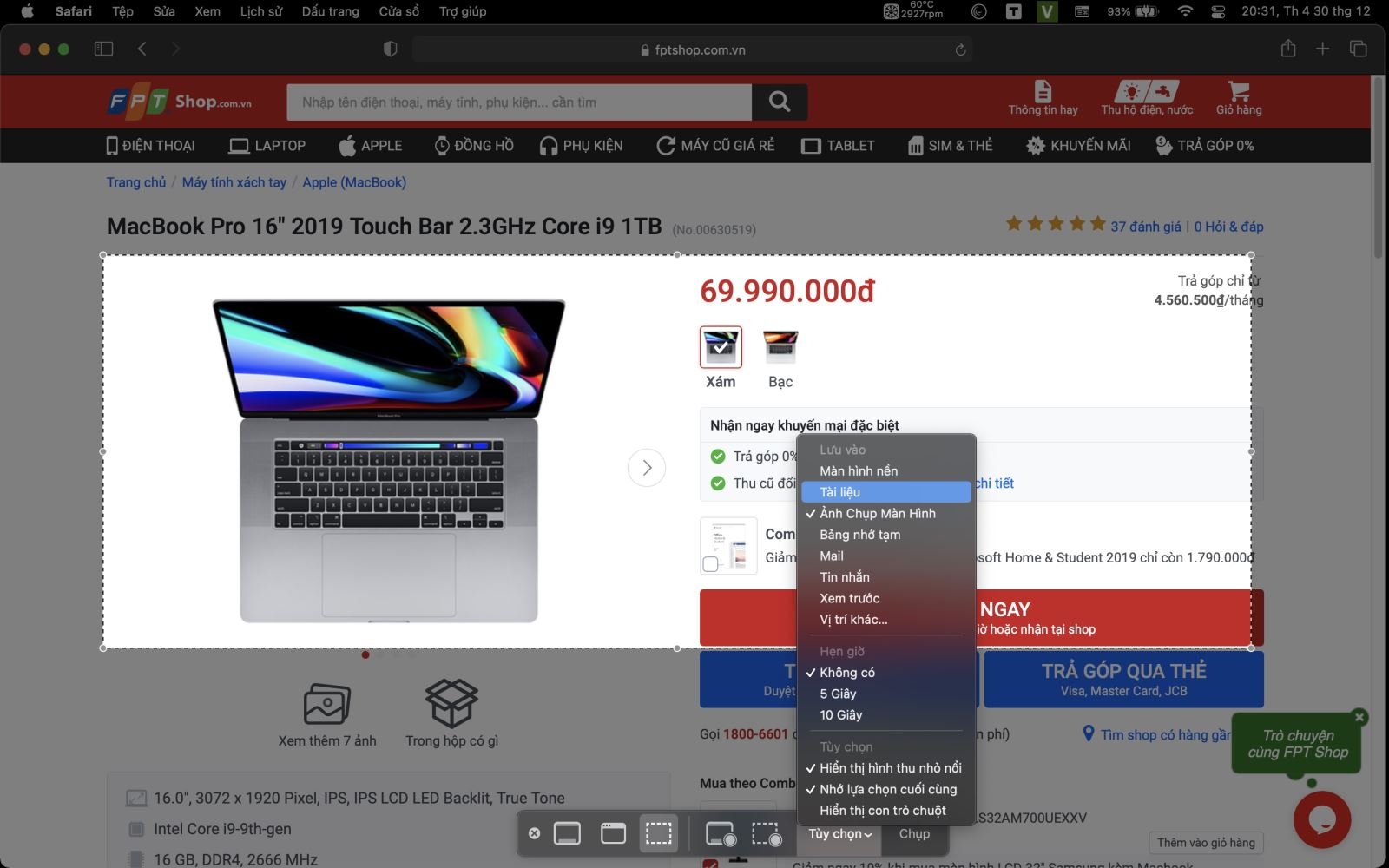Set timer to 5 Giây
The height and width of the screenshot is (868, 1389).
(885, 694)
